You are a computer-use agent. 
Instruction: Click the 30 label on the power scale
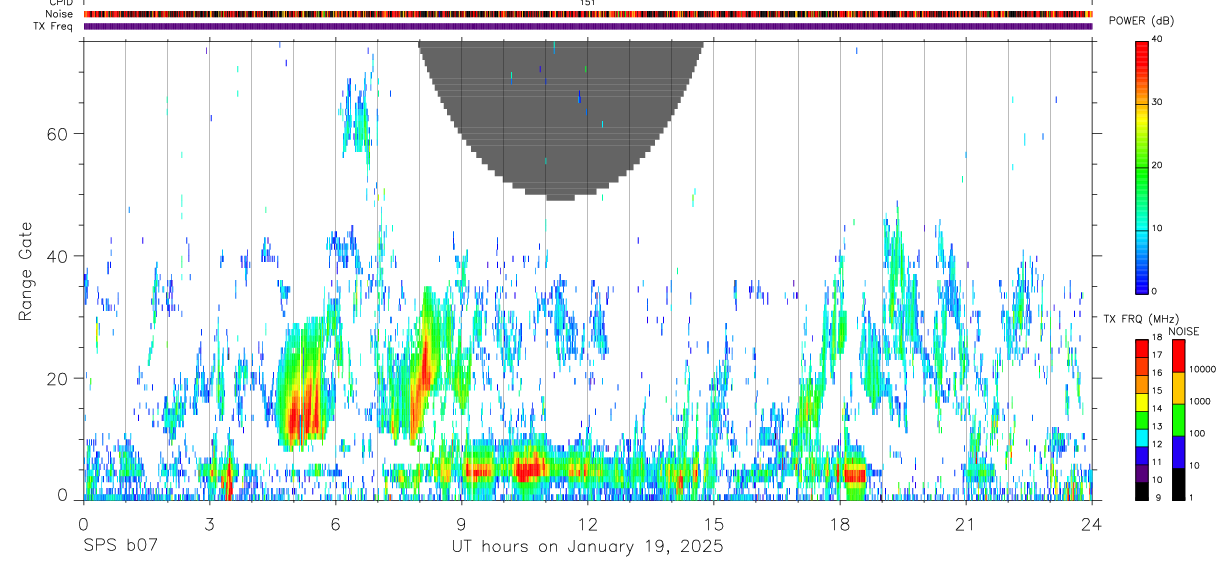[1157, 103]
